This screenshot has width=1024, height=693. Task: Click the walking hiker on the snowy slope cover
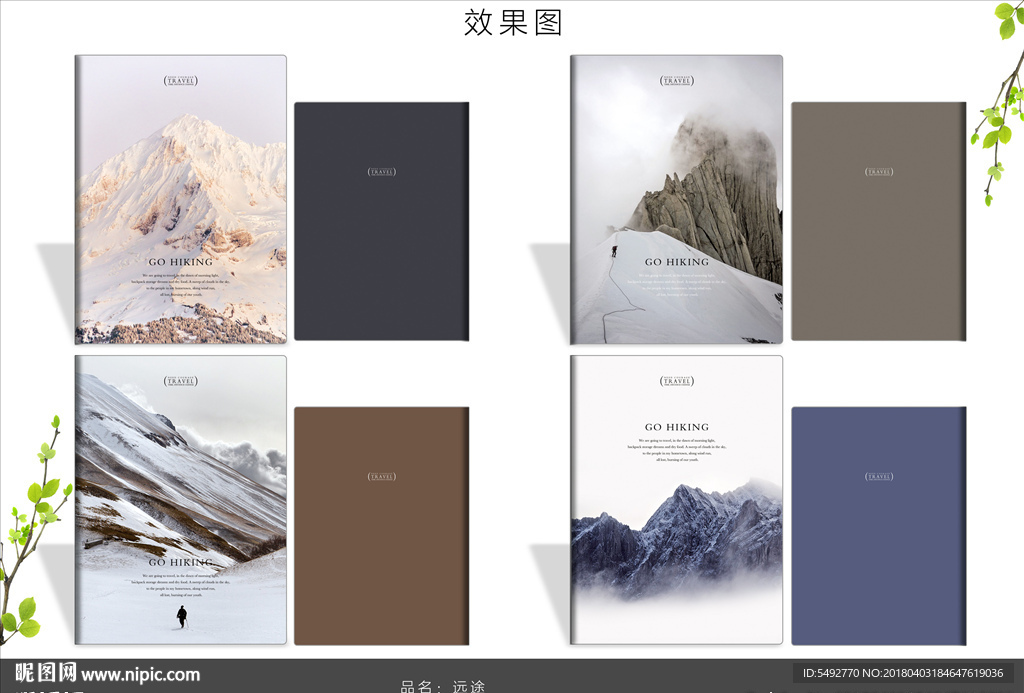[182, 617]
